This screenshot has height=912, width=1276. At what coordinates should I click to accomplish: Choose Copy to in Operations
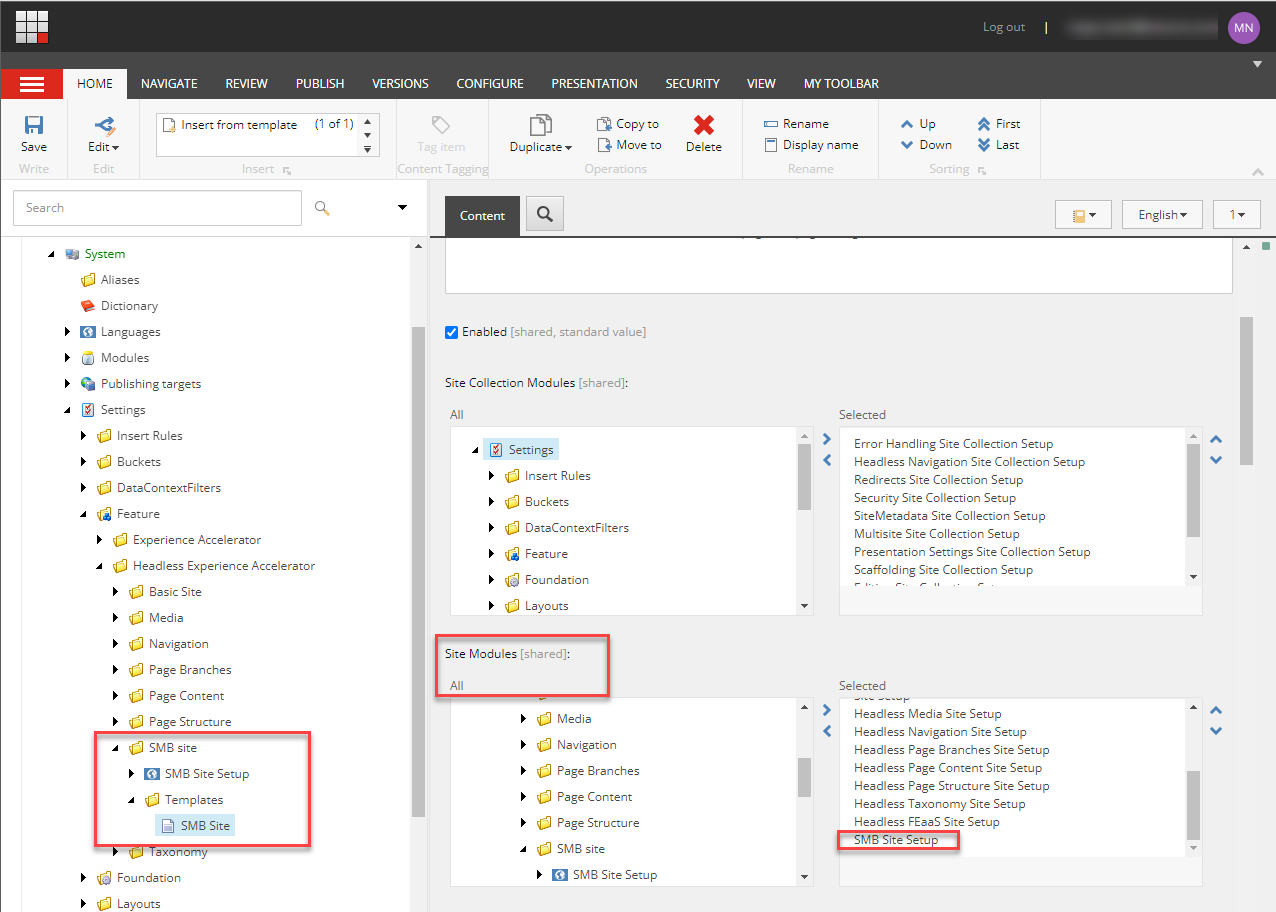point(628,124)
